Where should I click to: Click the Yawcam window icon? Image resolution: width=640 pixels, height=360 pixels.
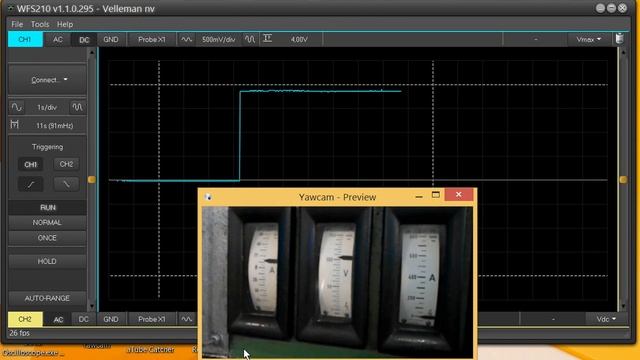pos(208,197)
